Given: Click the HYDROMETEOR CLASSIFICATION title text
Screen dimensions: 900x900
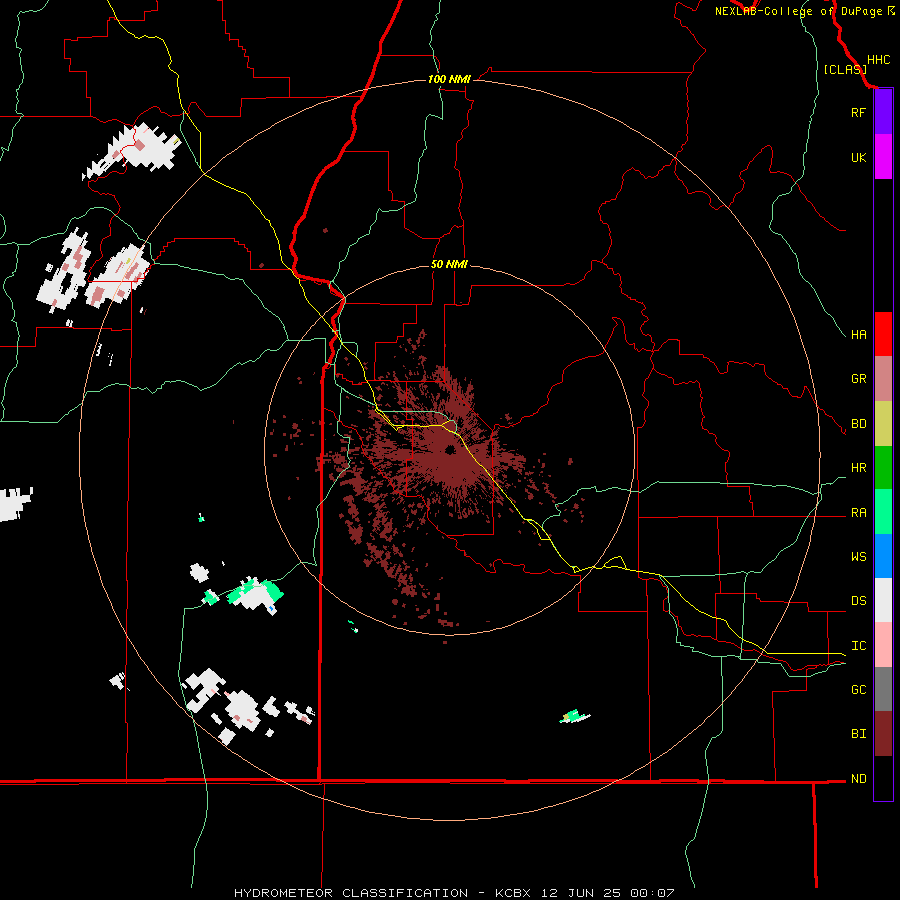Looking at the screenshot, I should click(351, 893).
